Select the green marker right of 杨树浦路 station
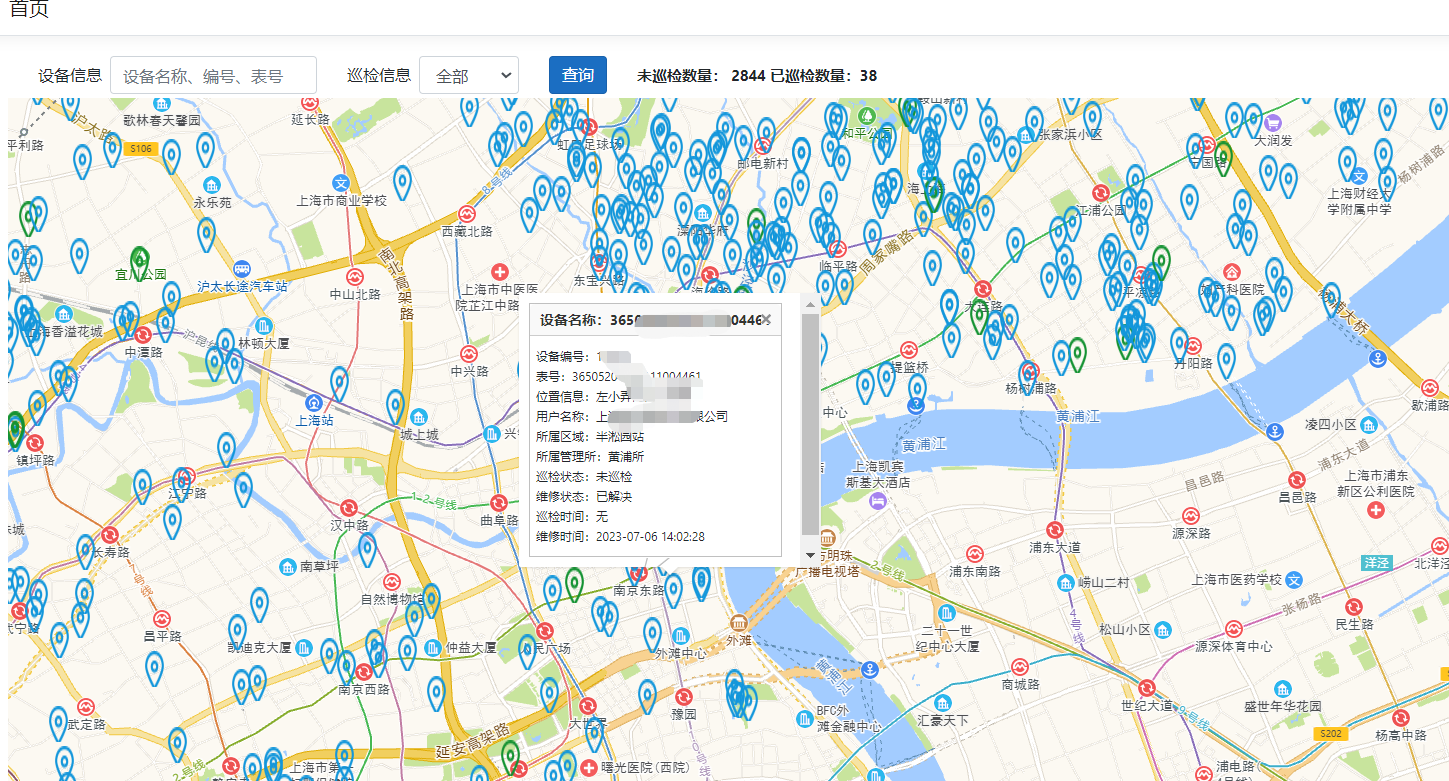The width and height of the screenshot is (1449, 781). 1077,354
